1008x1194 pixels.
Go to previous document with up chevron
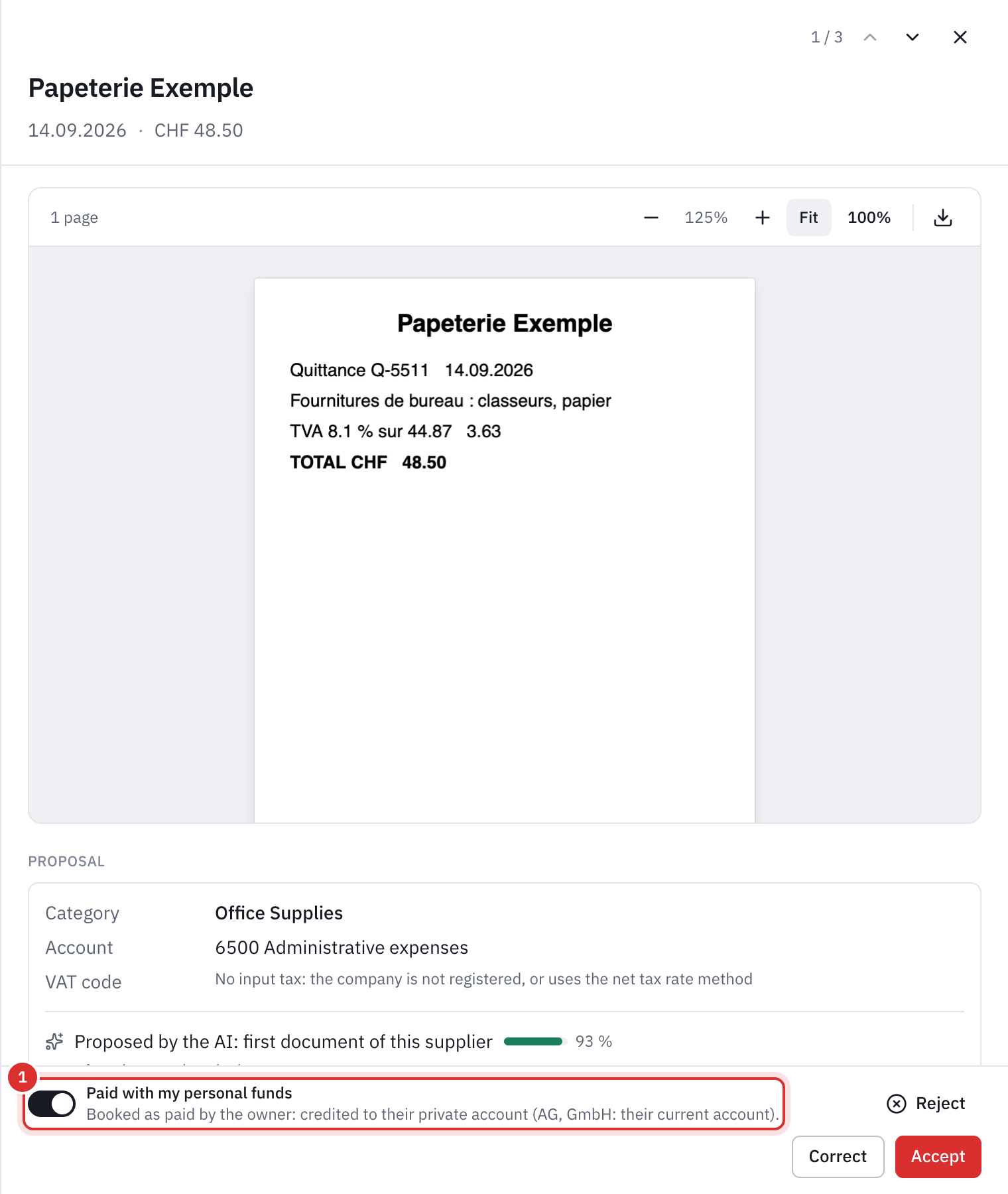click(x=870, y=37)
